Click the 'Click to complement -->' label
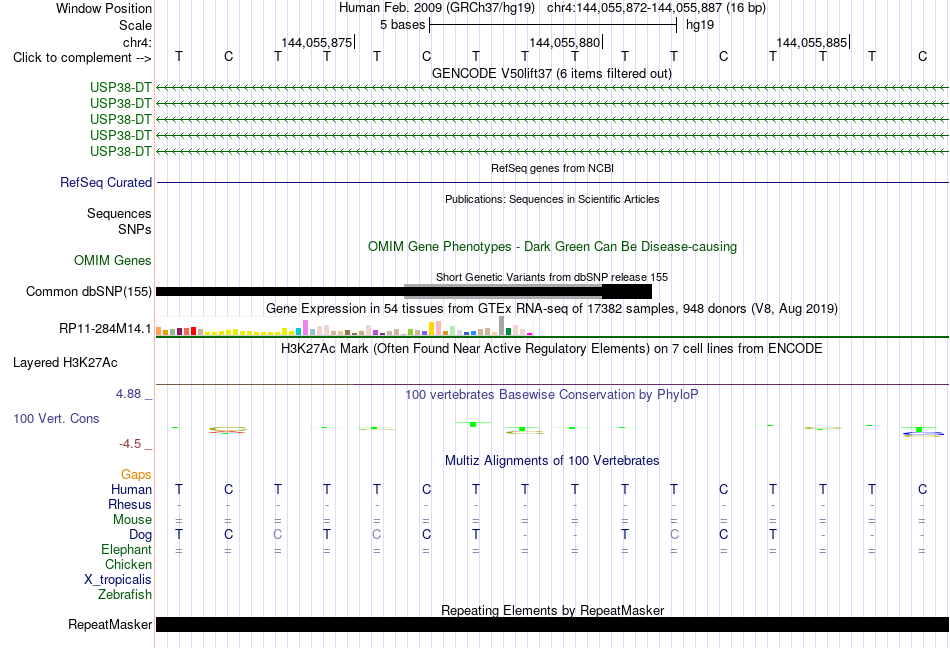 82,58
